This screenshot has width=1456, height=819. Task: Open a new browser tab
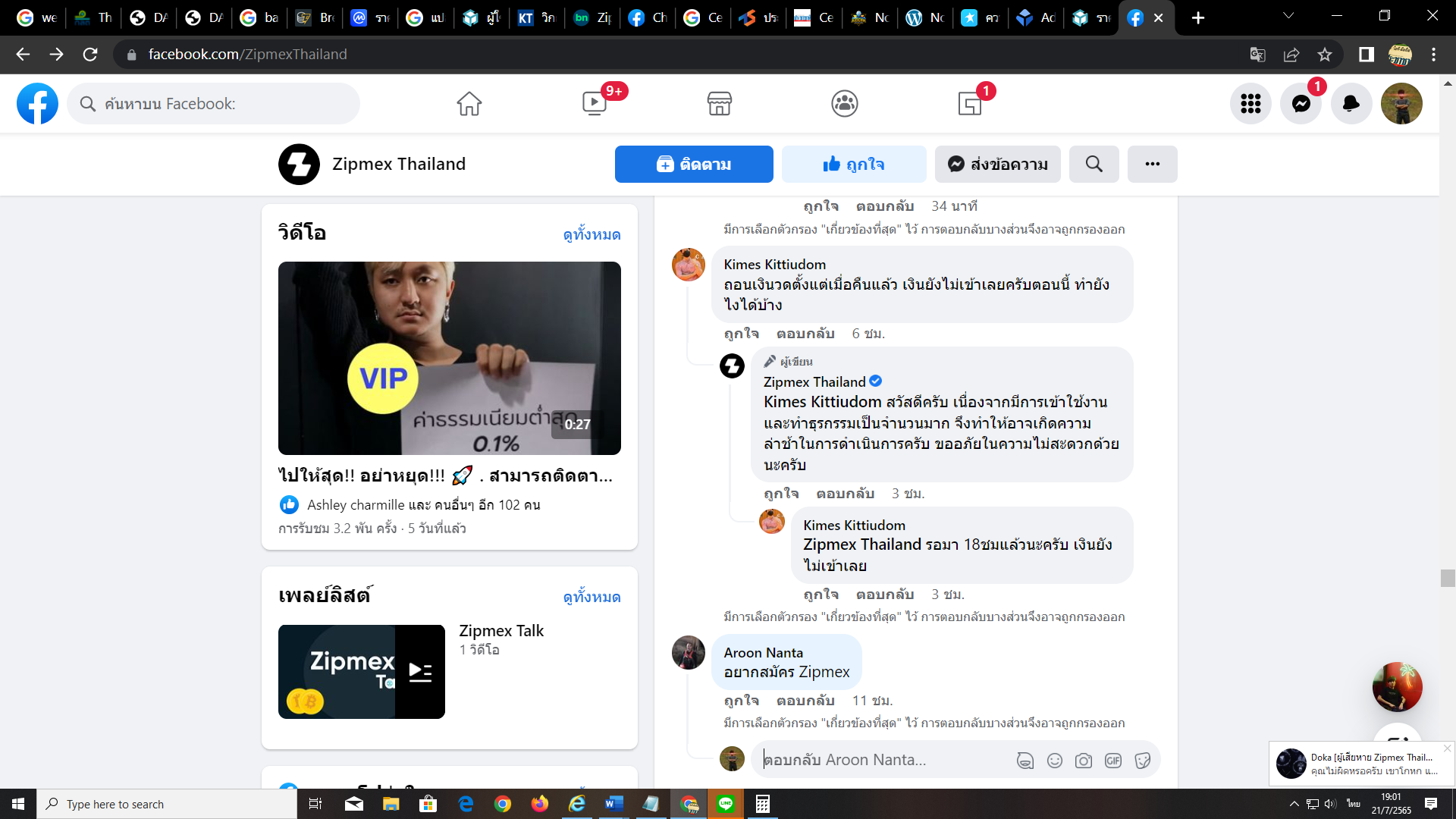pyautogui.click(x=1198, y=17)
